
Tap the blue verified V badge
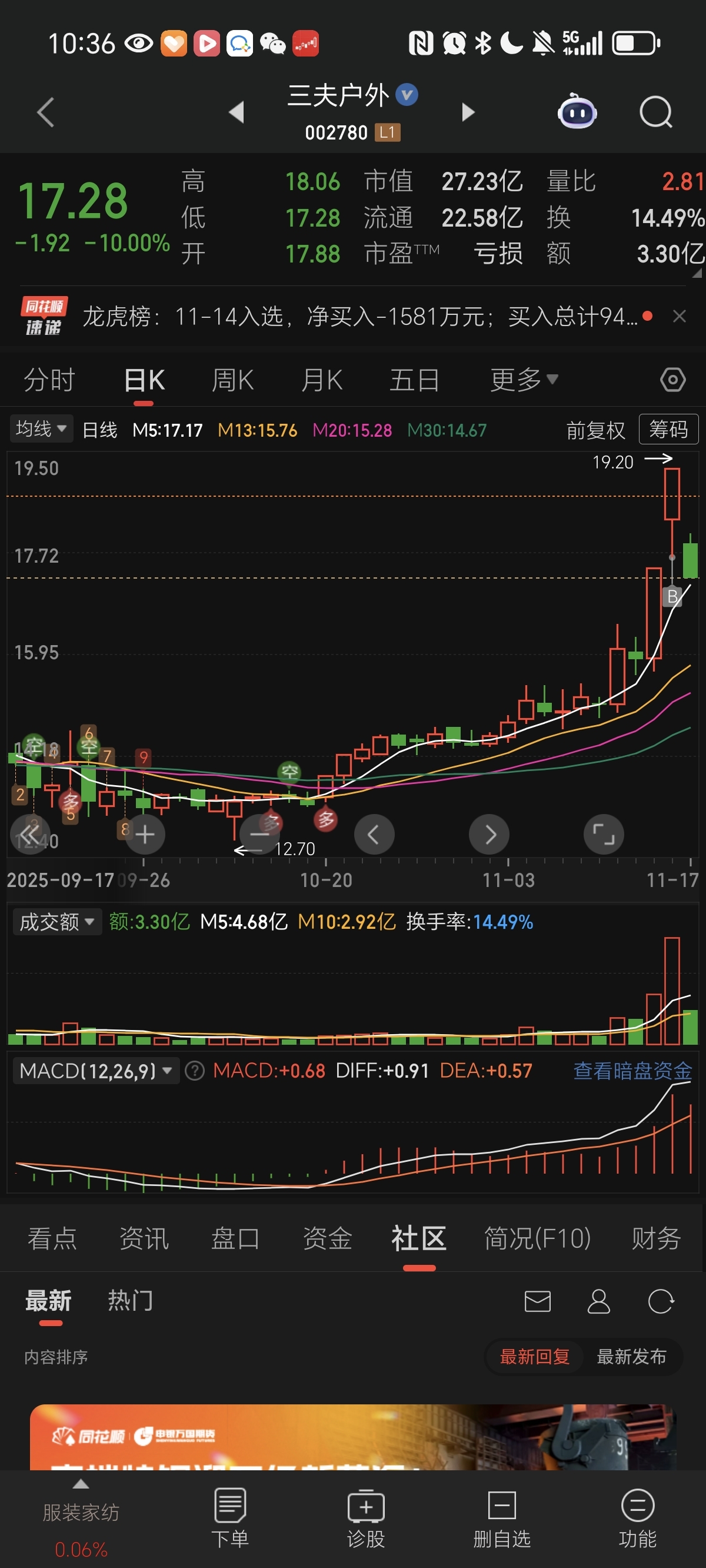tap(407, 94)
